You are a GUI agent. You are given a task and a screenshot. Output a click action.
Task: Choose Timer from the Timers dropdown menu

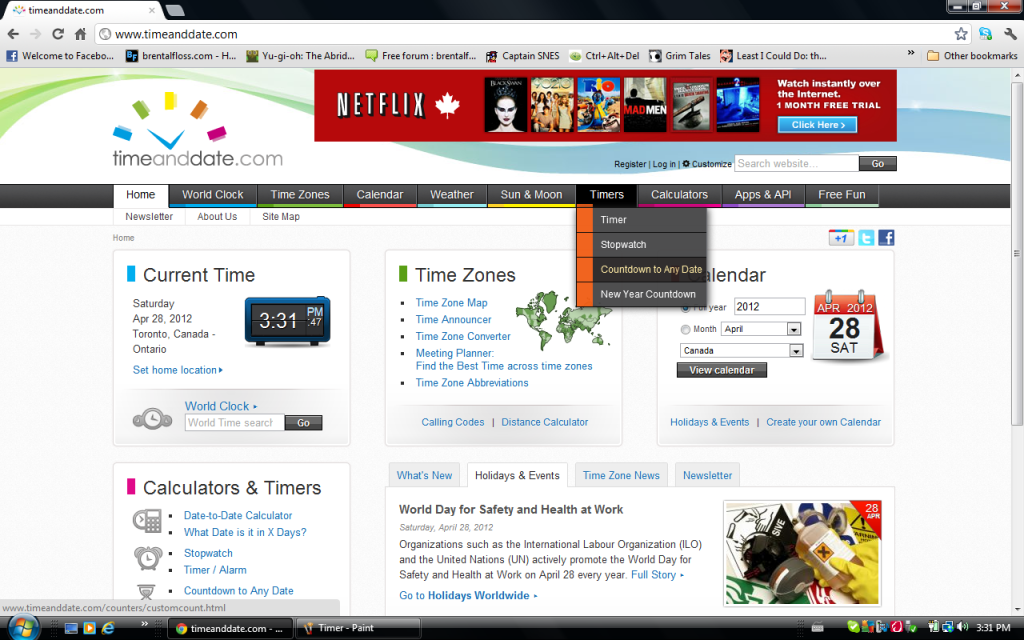[x=642, y=220]
